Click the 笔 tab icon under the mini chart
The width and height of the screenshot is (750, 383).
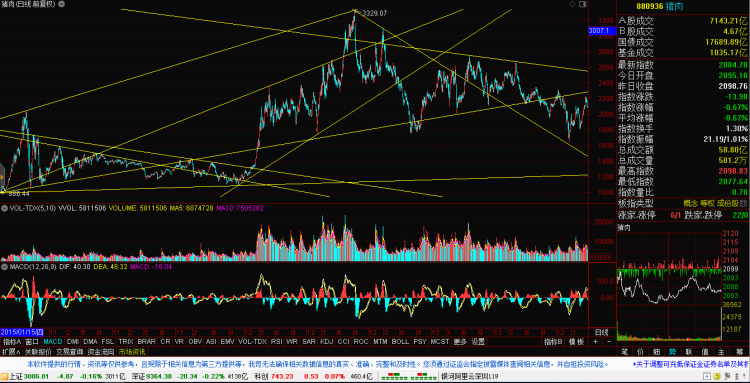(625, 352)
